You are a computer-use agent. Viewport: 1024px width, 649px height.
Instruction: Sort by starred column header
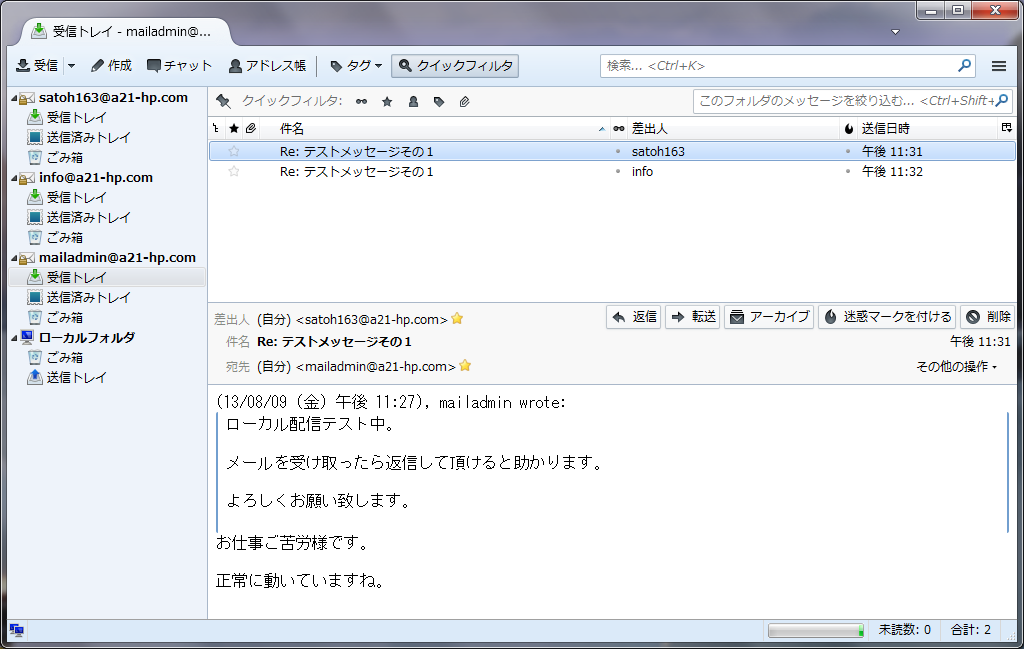click(x=234, y=129)
